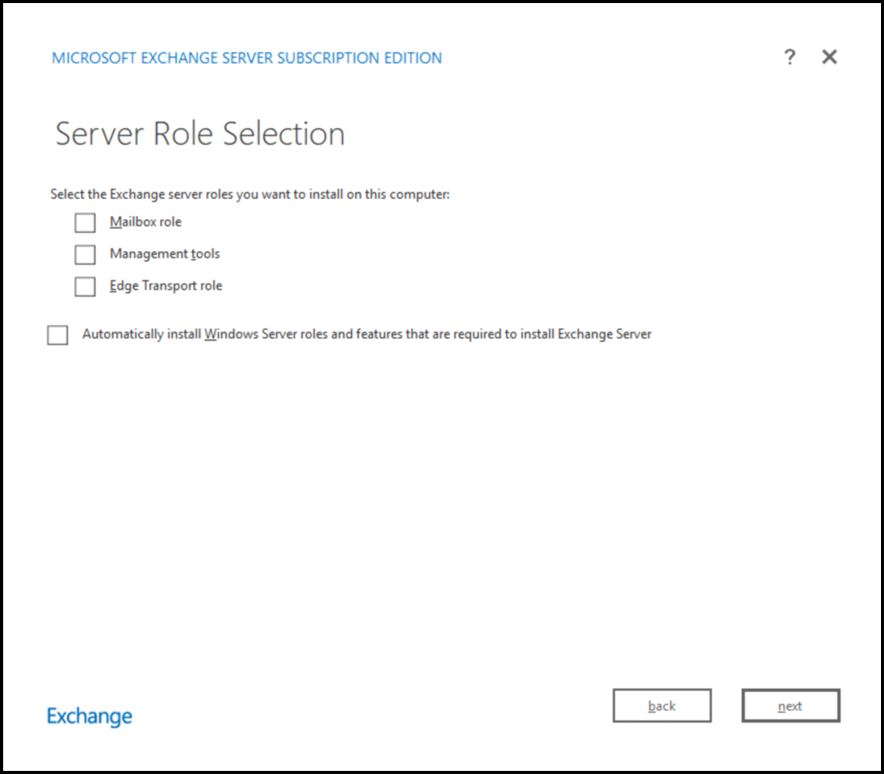Check the Edge Transport role box

[x=85, y=287]
